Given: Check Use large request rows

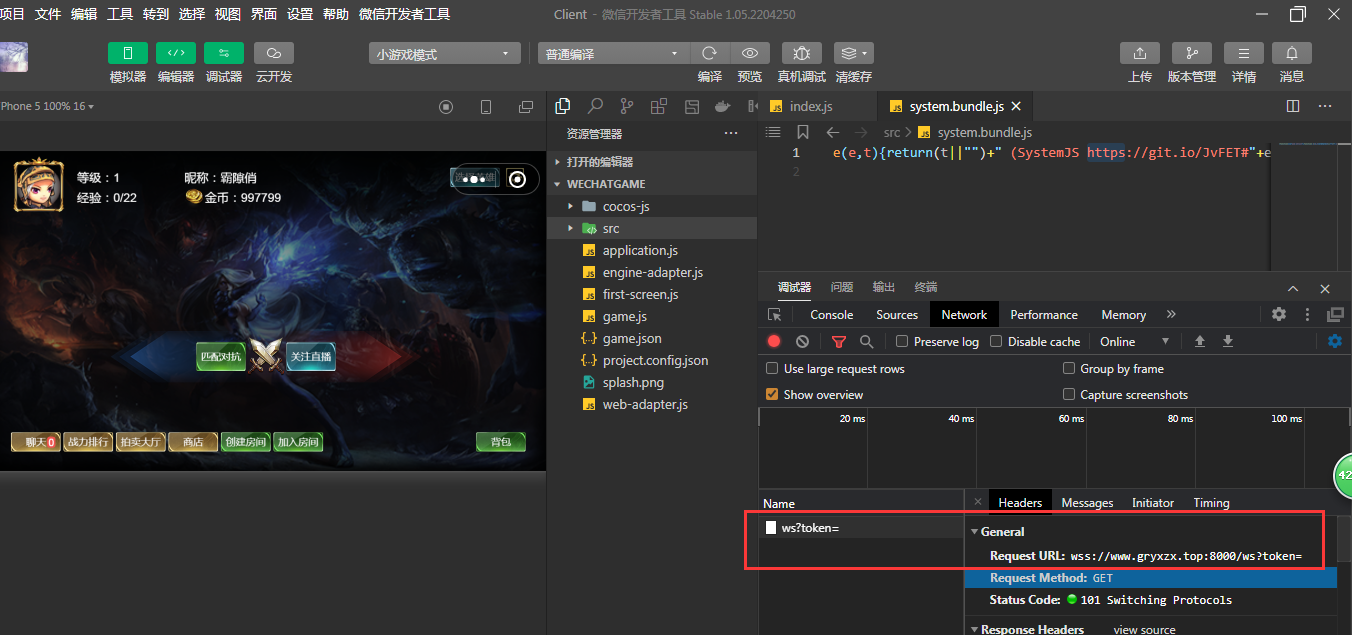Looking at the screenshot, I should pos(772,368).
